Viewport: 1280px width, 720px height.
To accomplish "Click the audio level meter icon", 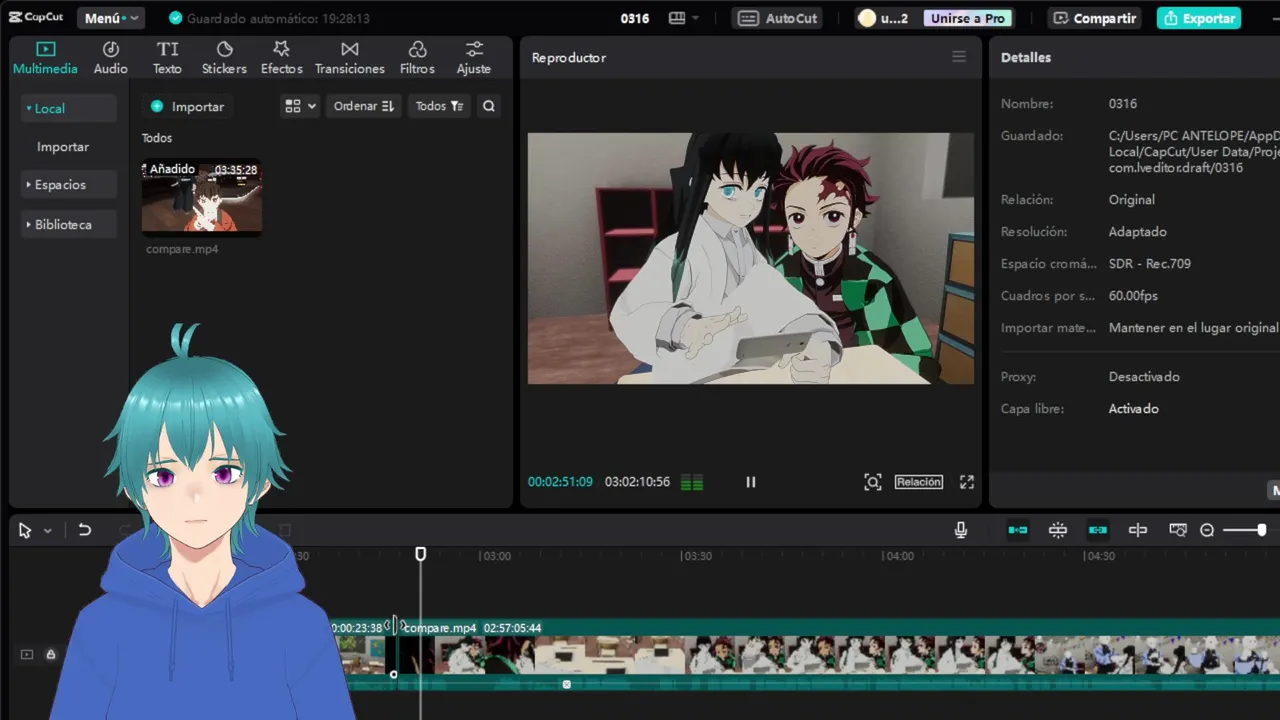I will [x=692, y=482].
